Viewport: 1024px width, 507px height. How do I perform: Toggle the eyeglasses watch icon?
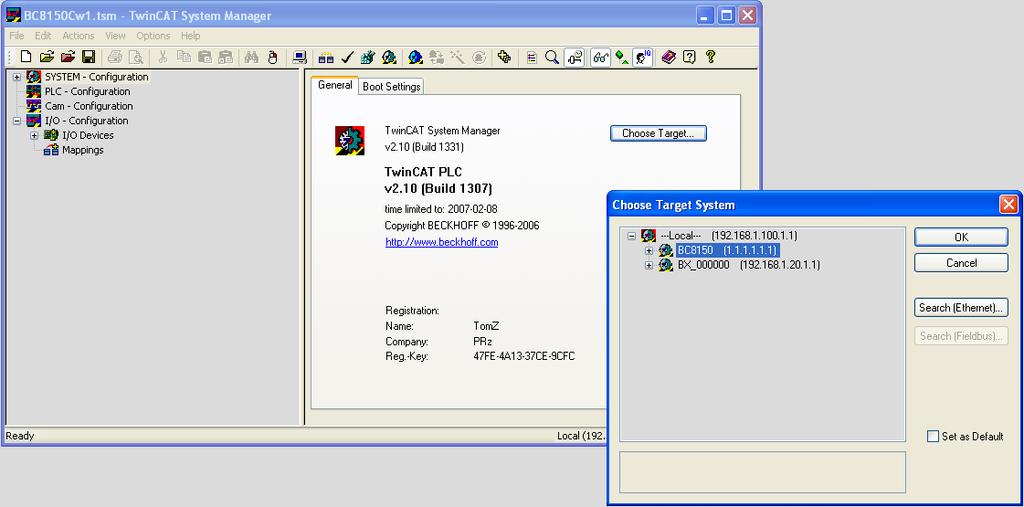[x=601, y=57]
